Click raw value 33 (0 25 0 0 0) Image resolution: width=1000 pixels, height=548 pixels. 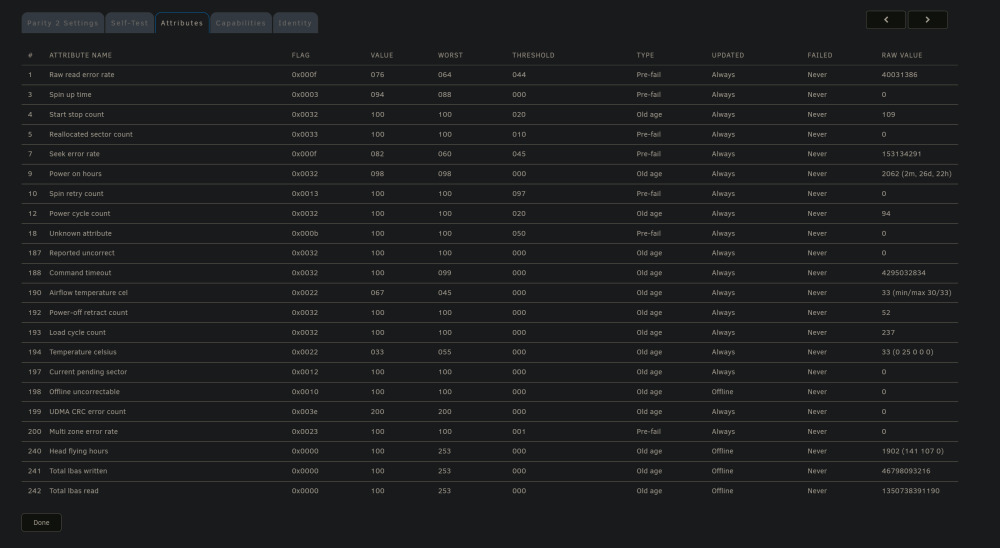click(x=908, y=352)
